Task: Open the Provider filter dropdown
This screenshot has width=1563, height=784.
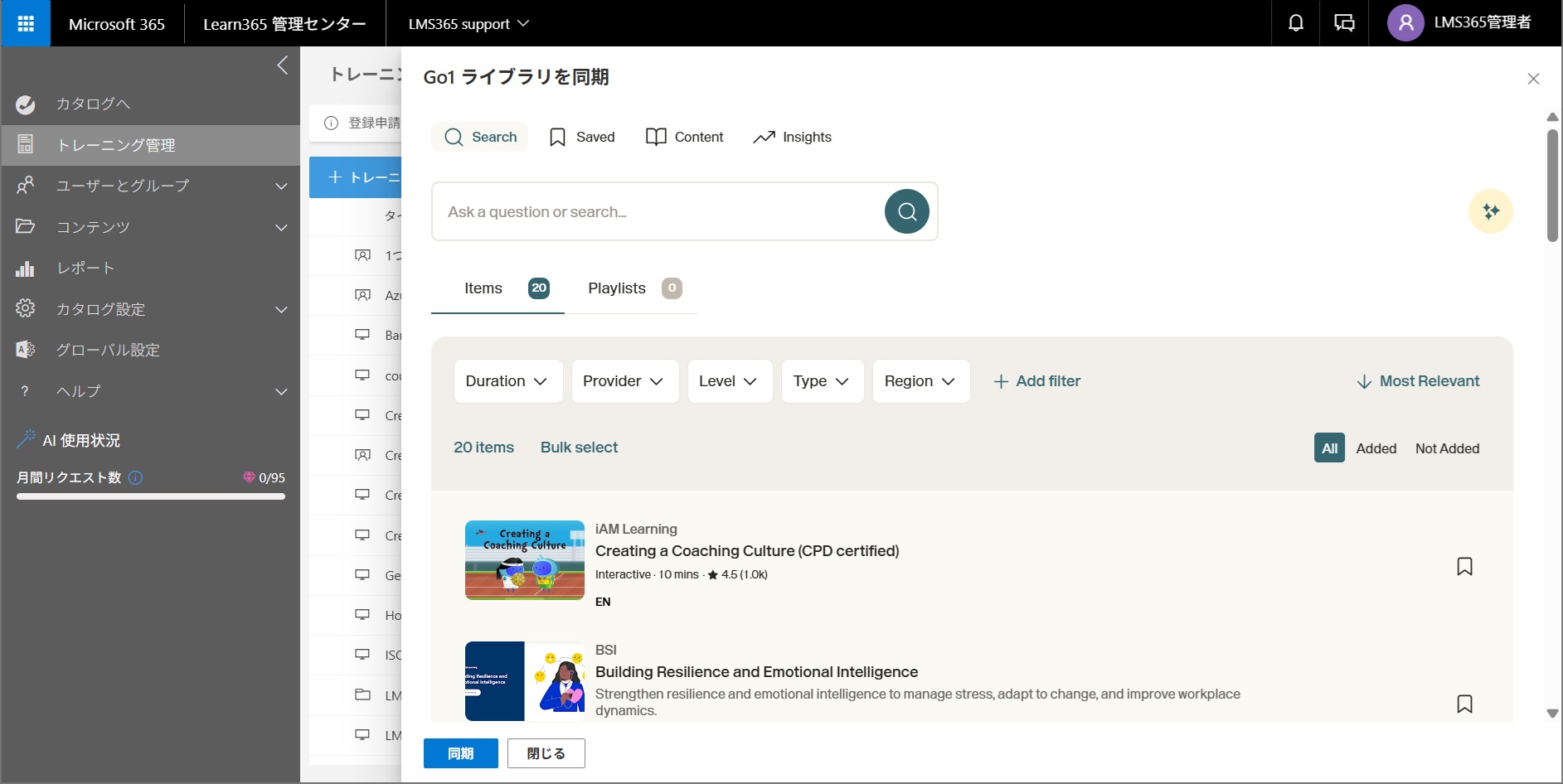Action: 625,381
